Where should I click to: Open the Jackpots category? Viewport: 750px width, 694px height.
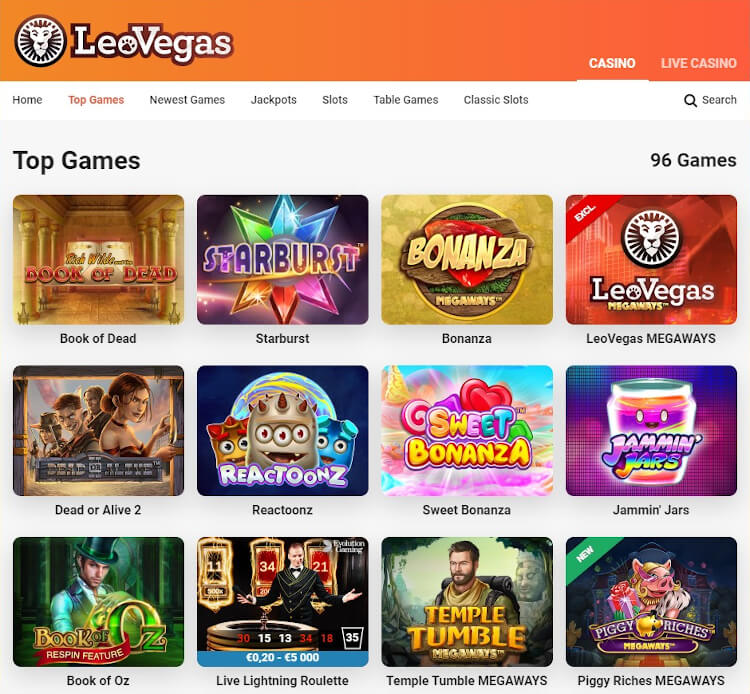274,100
